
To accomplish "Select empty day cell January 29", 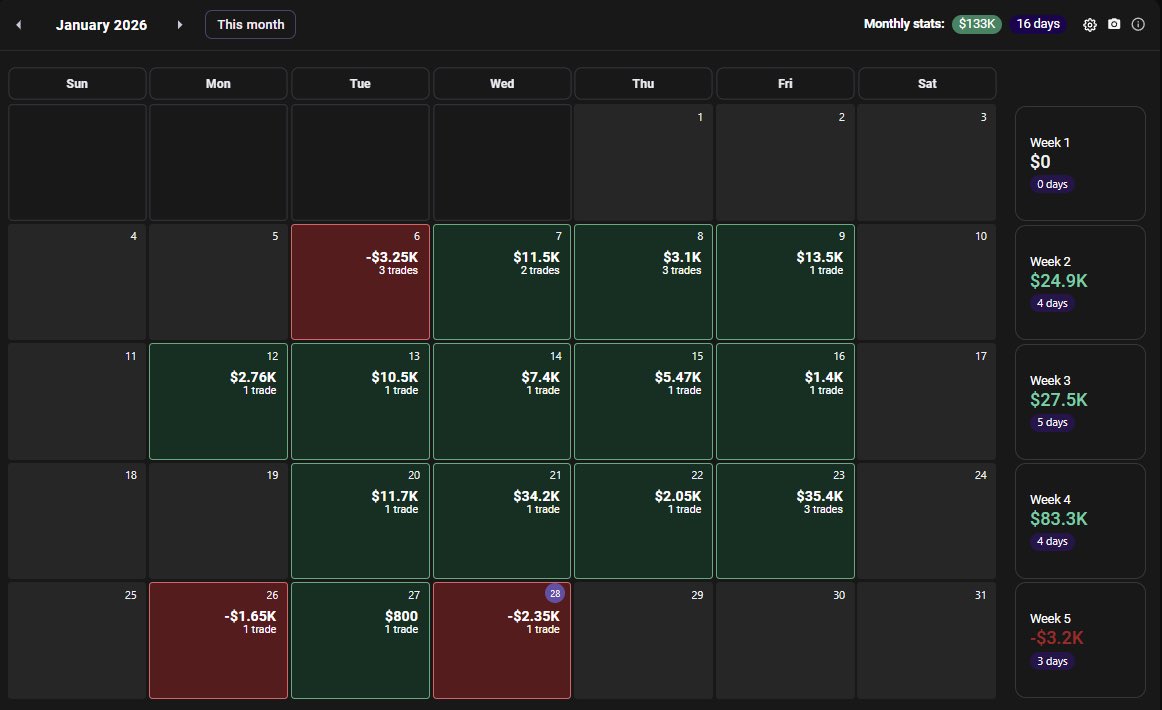I will point(643,640).
